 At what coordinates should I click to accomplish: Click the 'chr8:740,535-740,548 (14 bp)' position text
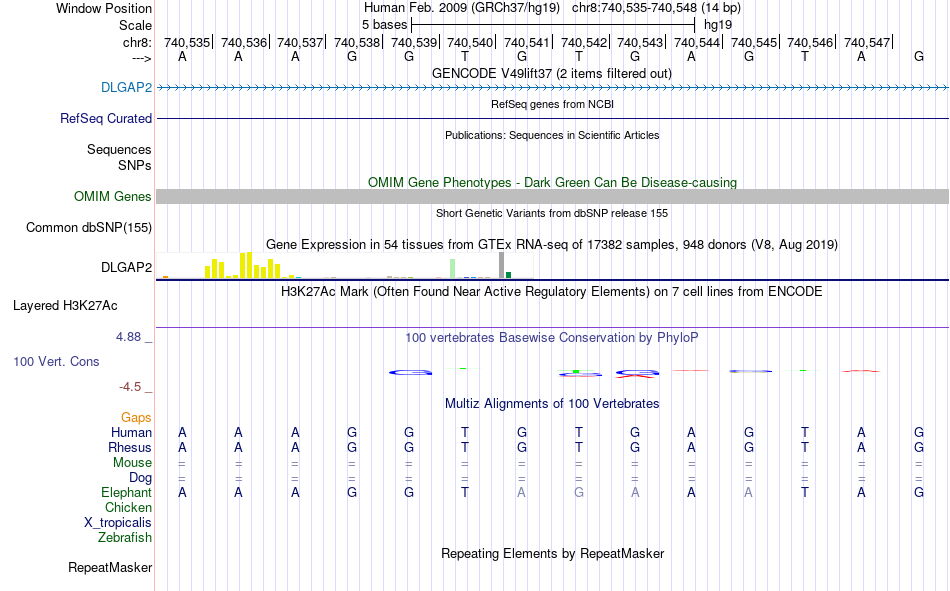(x=656, y=8)
